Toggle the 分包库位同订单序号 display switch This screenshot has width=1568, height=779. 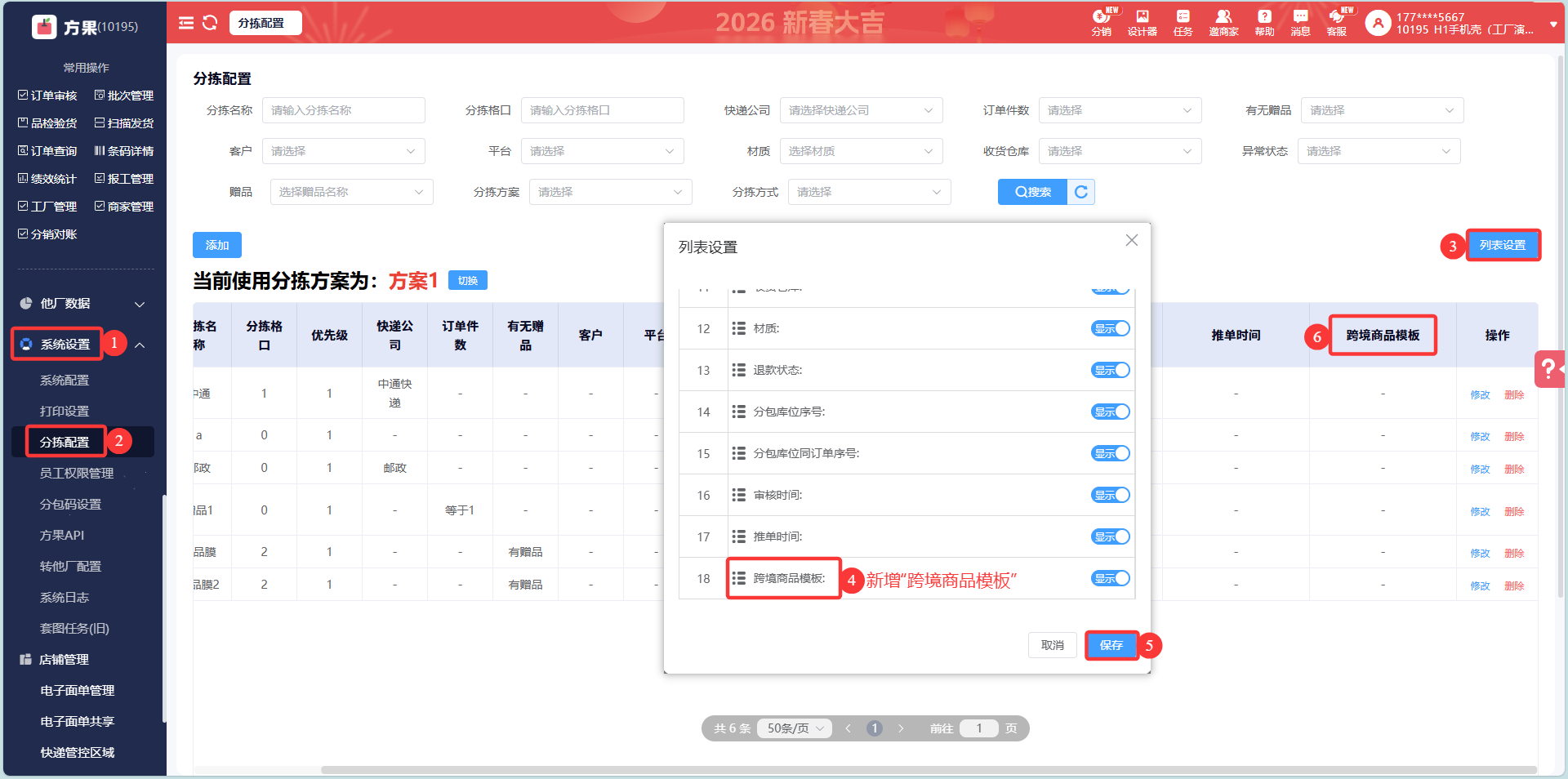click(x=1111, y=453)
